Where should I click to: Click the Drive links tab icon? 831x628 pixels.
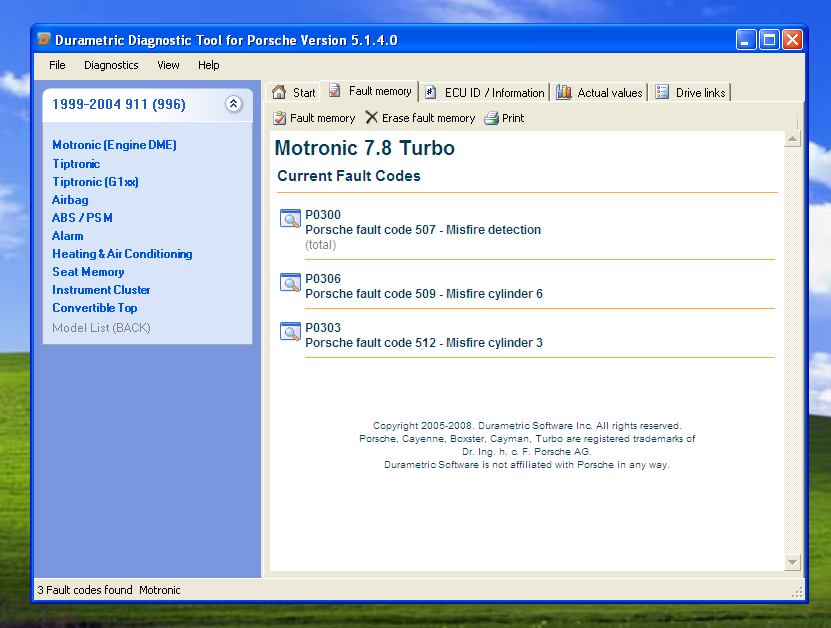[x=662, y=92]
